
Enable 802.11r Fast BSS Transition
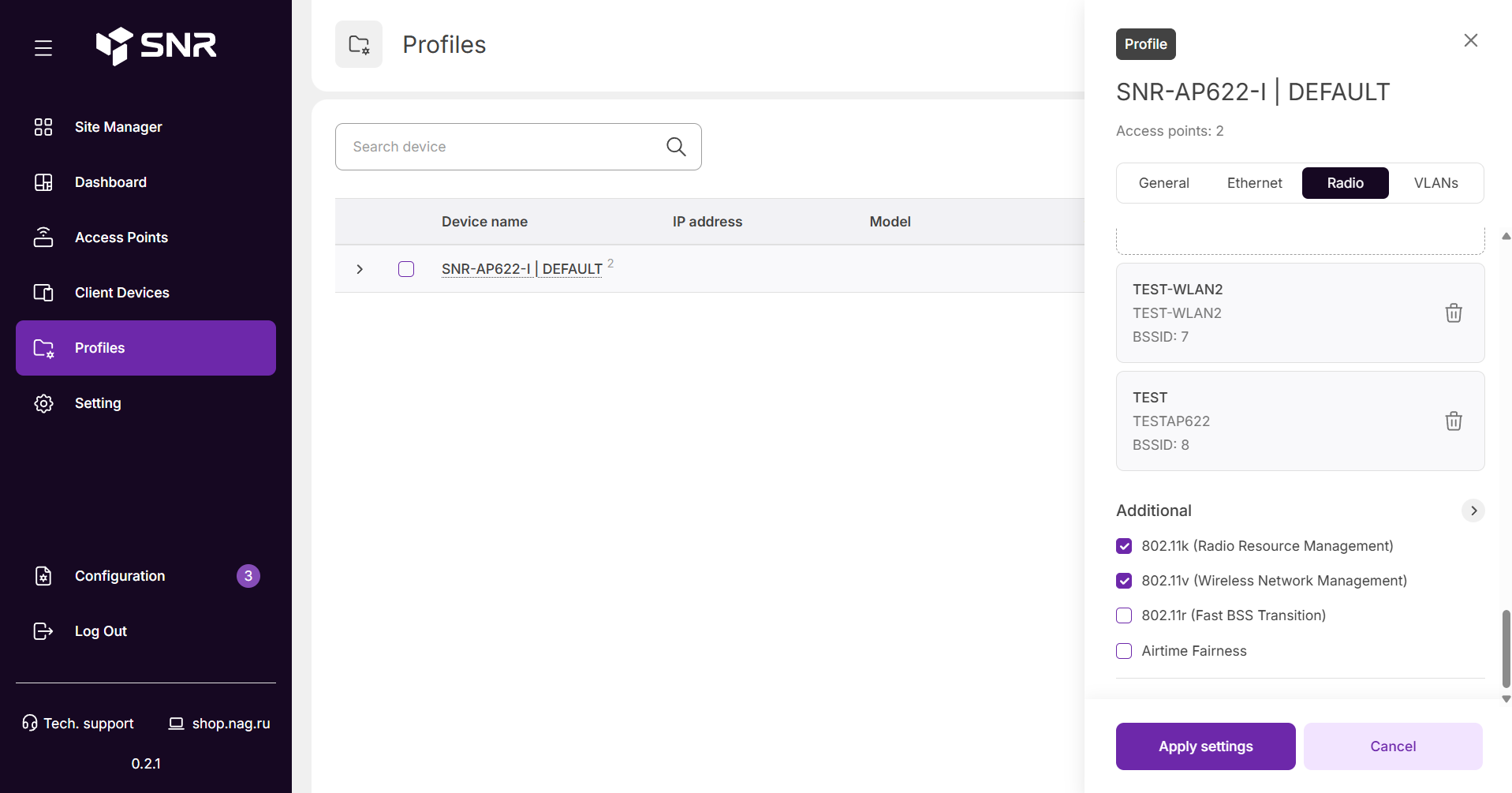pyautogui.click(x=1124, y=615)
